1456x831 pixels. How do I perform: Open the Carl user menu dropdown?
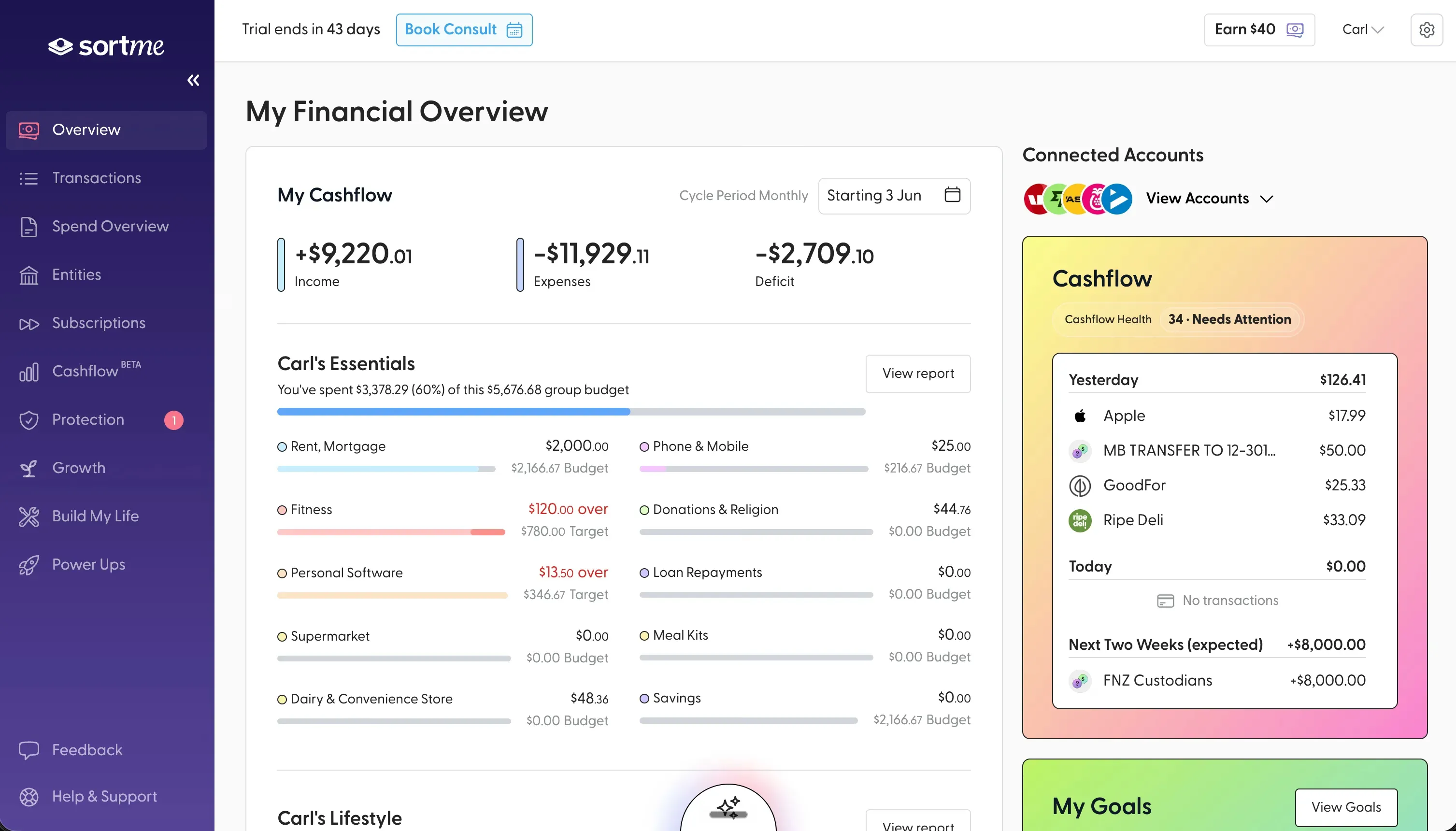(x=1363, y=29)
